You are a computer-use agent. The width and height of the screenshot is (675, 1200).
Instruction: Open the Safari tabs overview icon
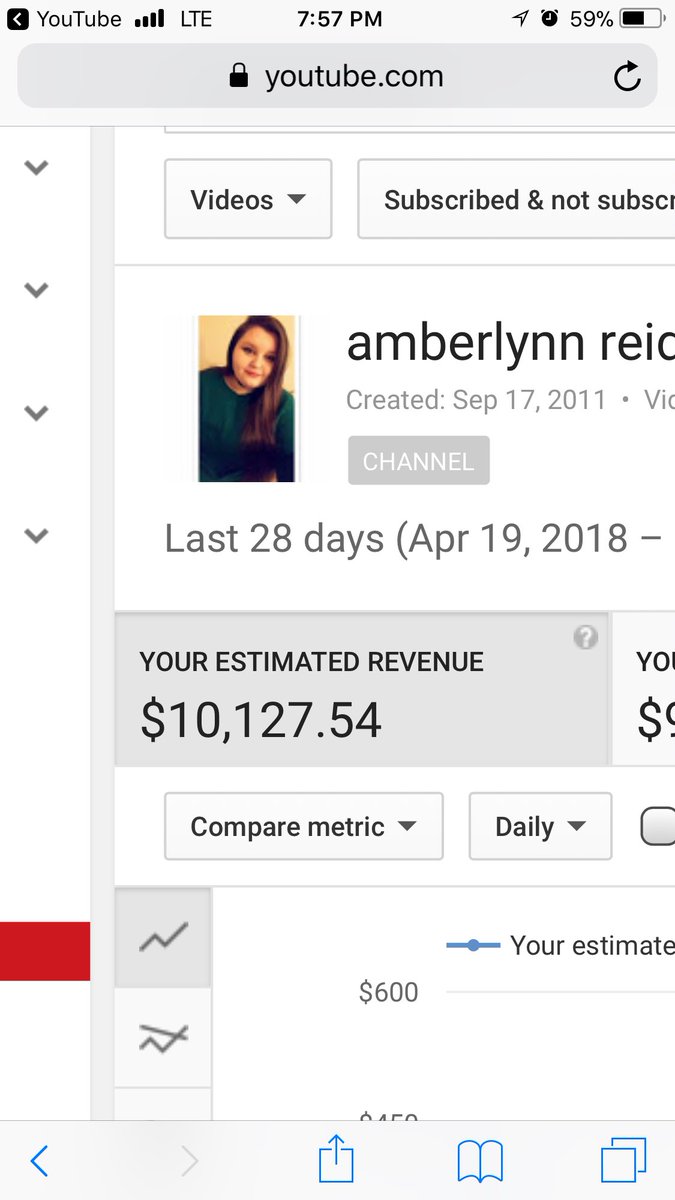coord(624,1161)
